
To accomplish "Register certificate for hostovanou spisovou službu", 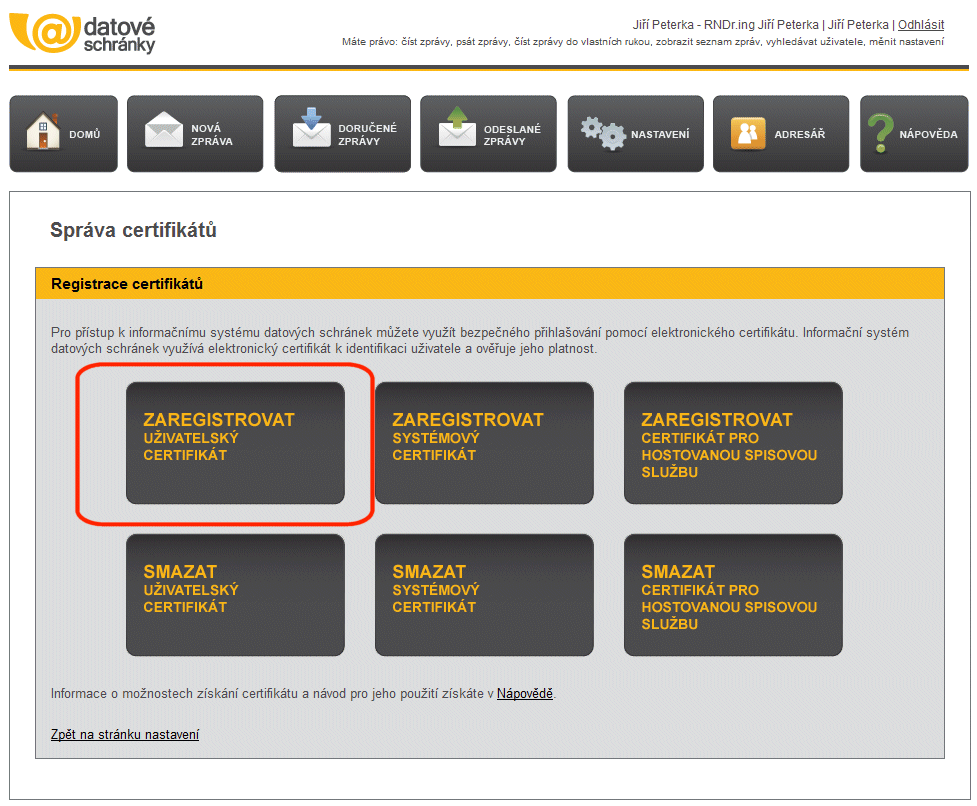I will (733, 443).
